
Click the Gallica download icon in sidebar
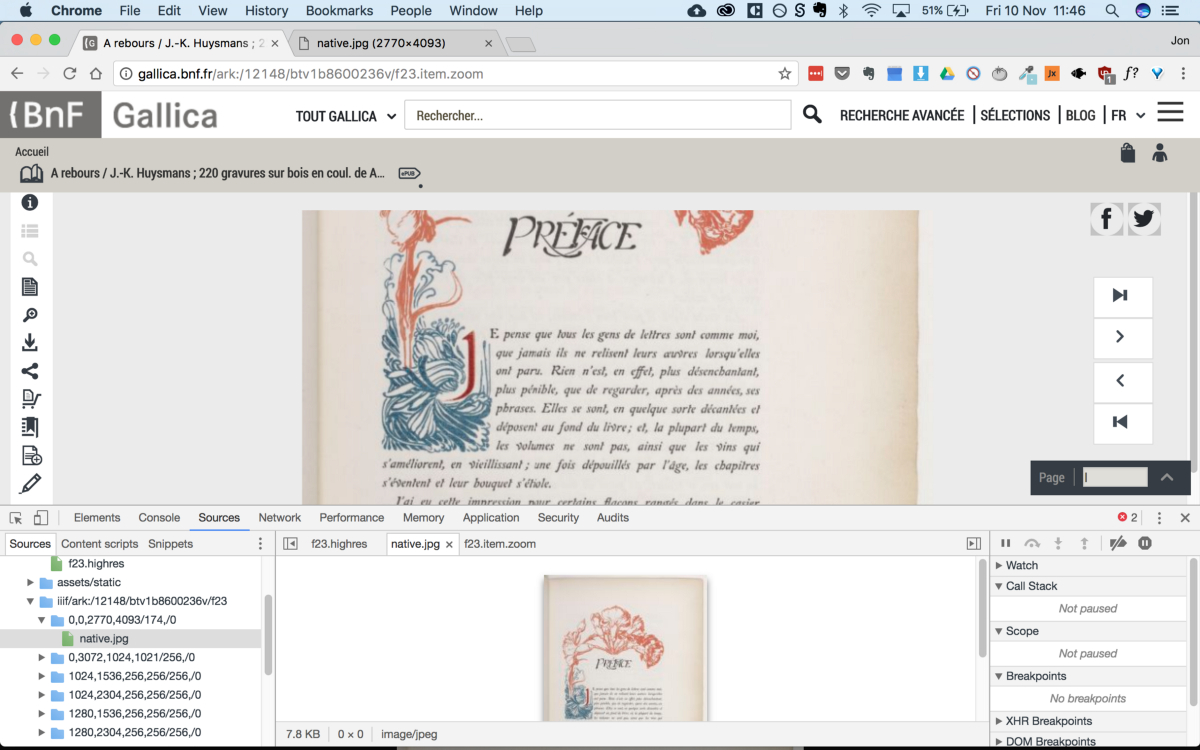click(30, 343)
